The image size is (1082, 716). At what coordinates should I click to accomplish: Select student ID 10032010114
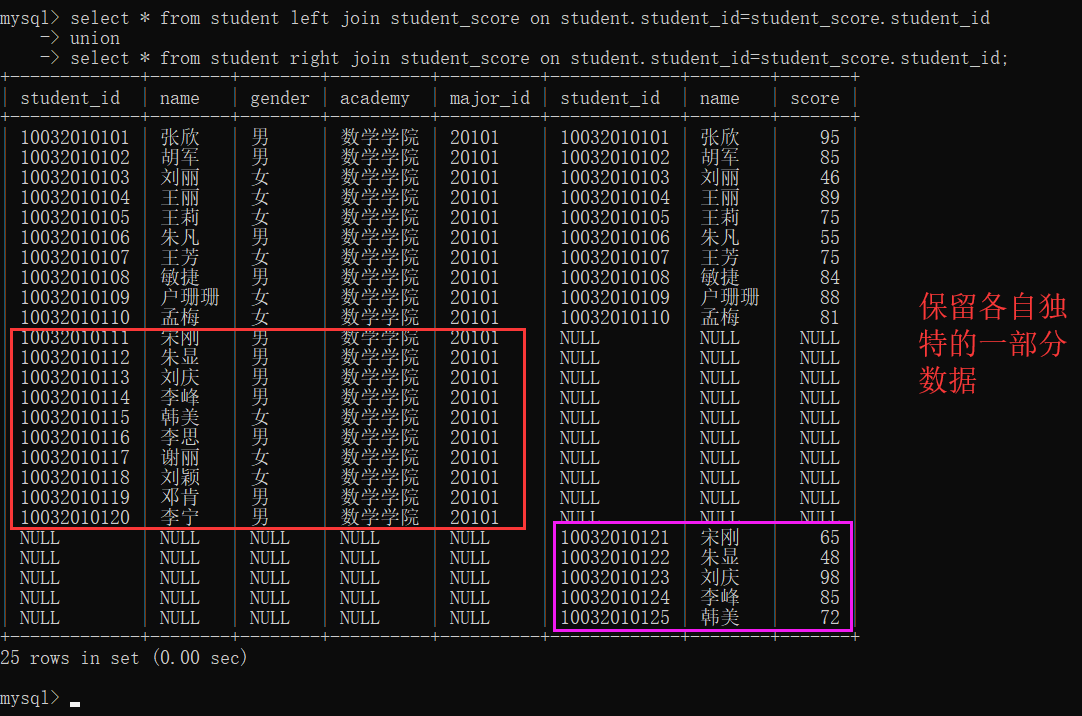(x=75, y=397)
